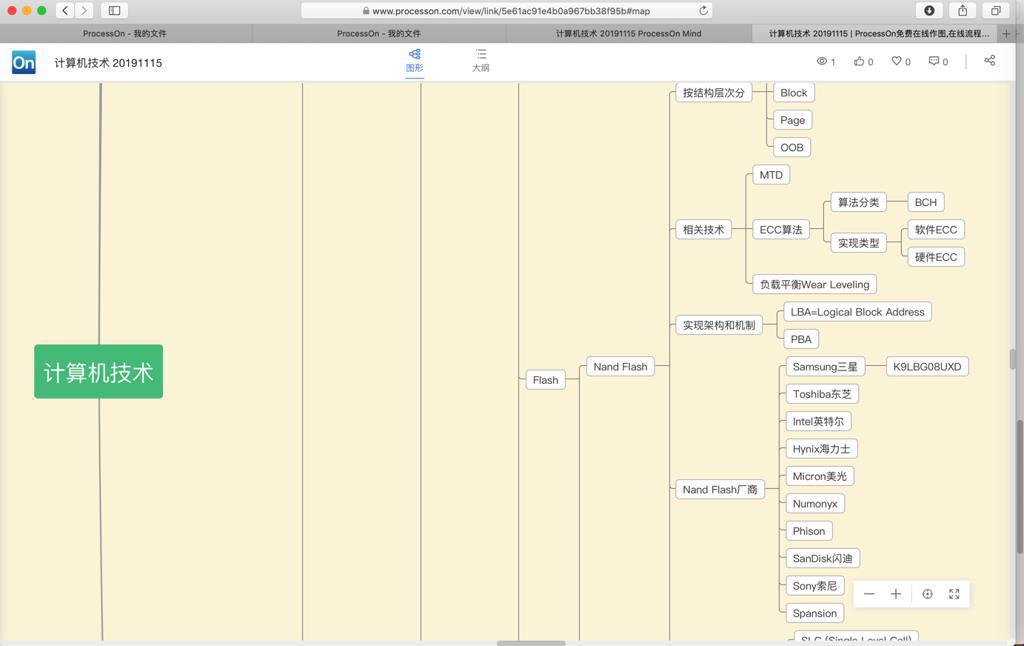Viewport: 1024px width, 646px height.
Task: Select the root node 计算机技术
Action: (99, 372)
